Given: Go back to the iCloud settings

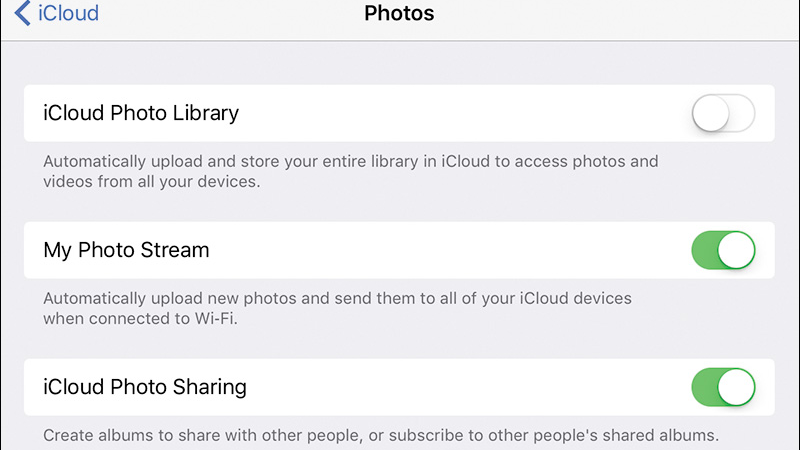Looking at the screenshot, I should click(x=57, y=13).
